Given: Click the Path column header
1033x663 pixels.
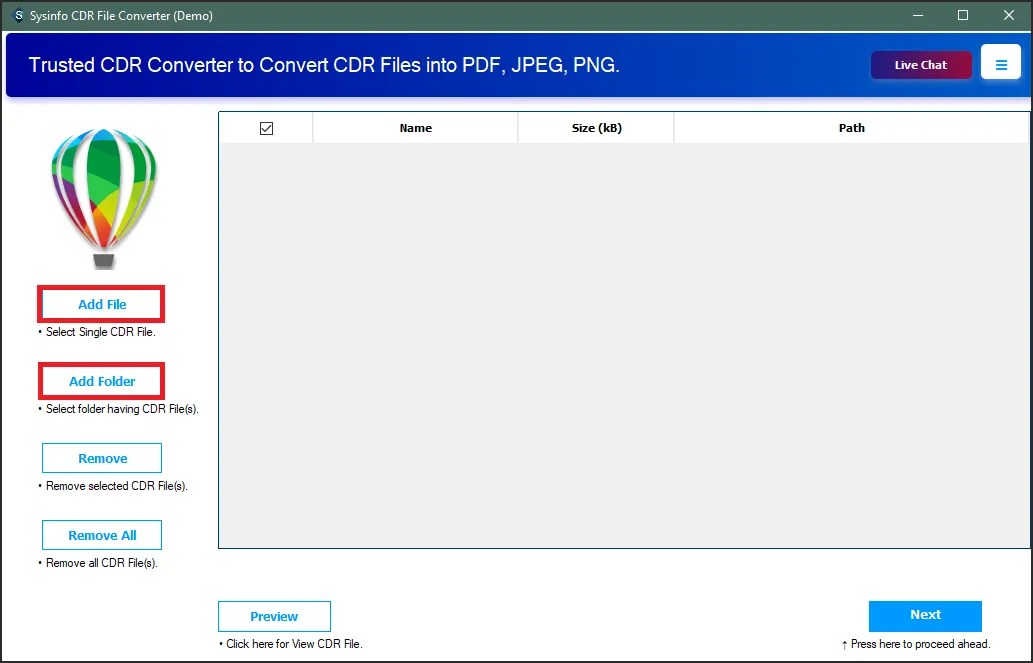Looking at the screenshot, I should [x=851, y=127].
